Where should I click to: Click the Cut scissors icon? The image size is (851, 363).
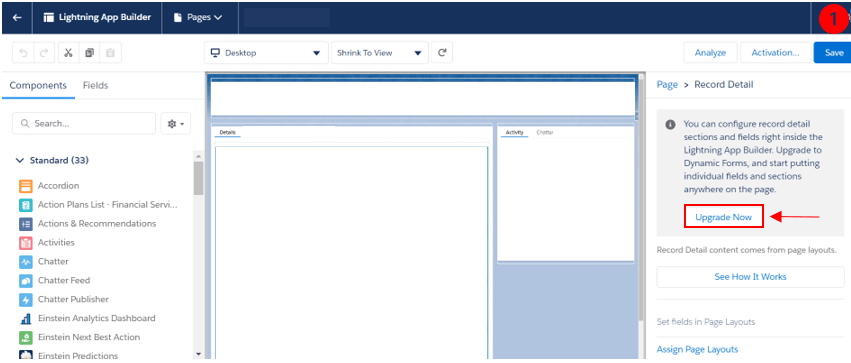[68, 53]
